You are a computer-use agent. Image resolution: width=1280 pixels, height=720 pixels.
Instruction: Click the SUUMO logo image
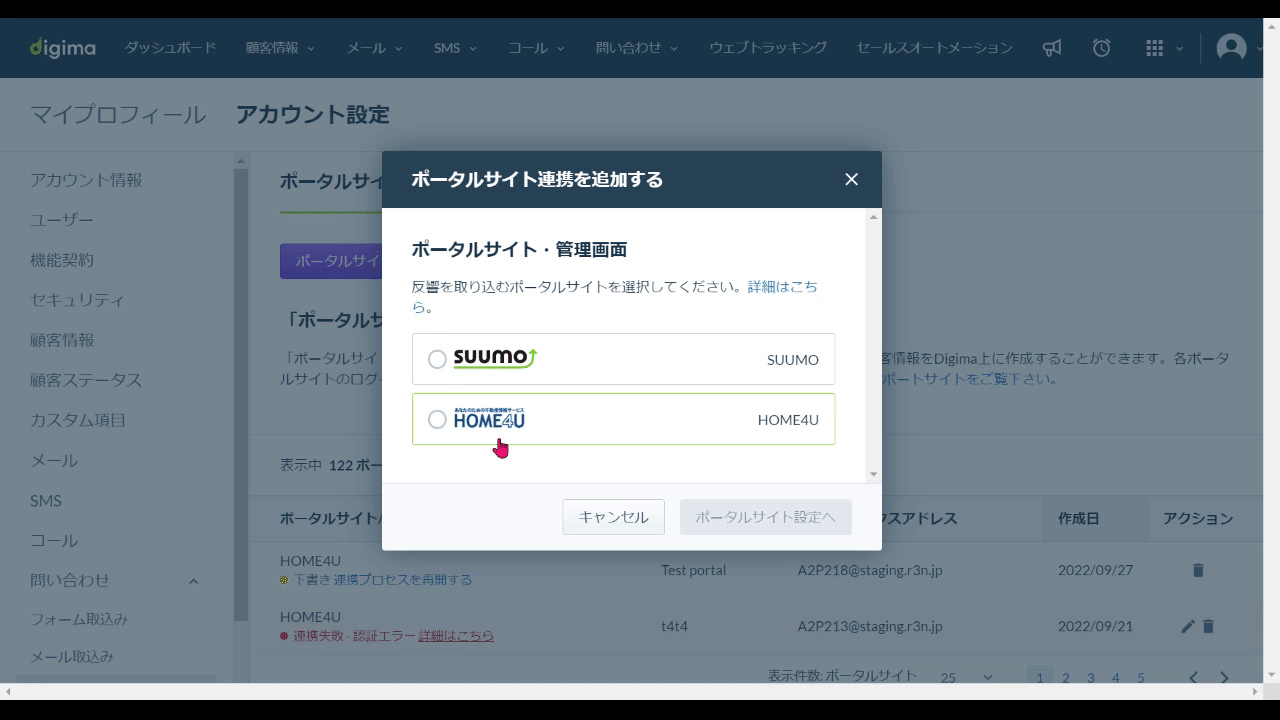coord(495,358)
